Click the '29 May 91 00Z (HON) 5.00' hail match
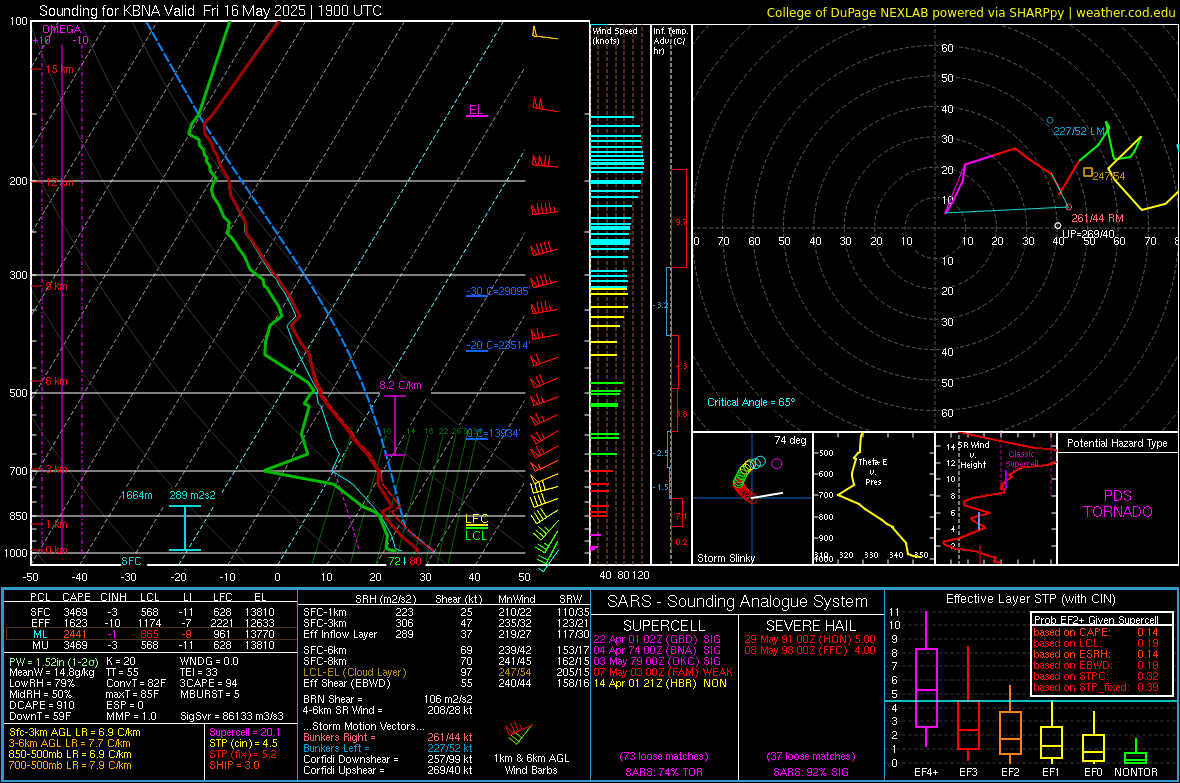 810,640
